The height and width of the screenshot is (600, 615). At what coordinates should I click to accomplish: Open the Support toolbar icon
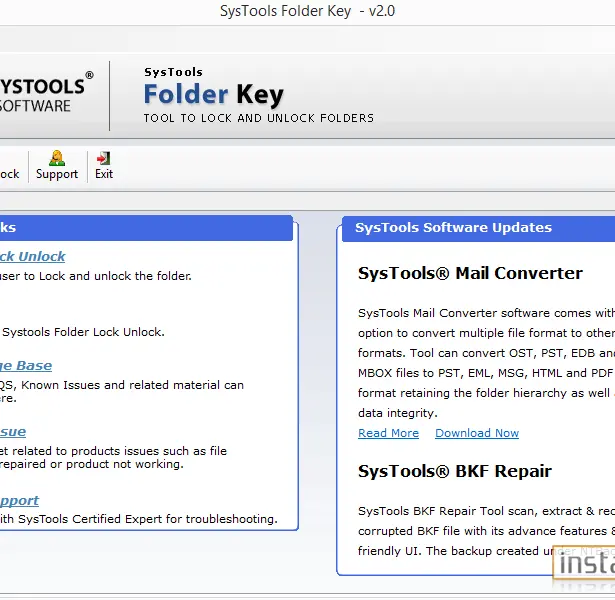pyautogui.click(x=57, y=158)
